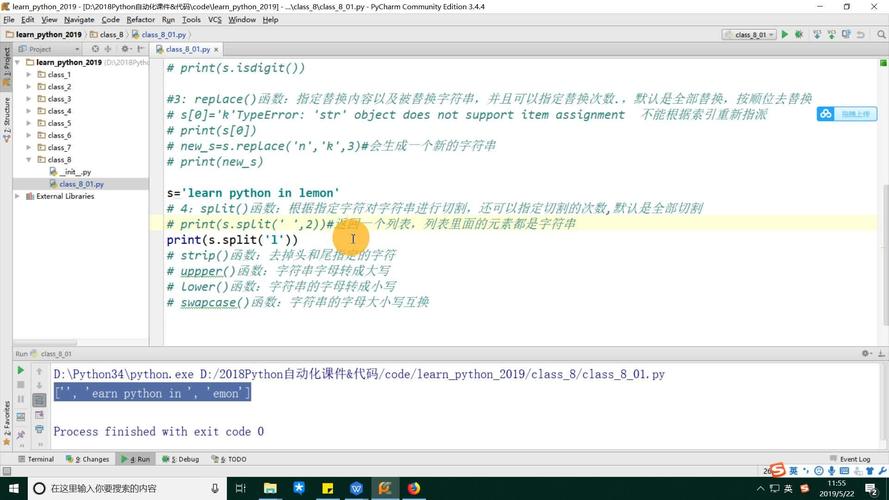Dump threads with the Run panel camera icon
889x500 pixels.
pos(20,417)
